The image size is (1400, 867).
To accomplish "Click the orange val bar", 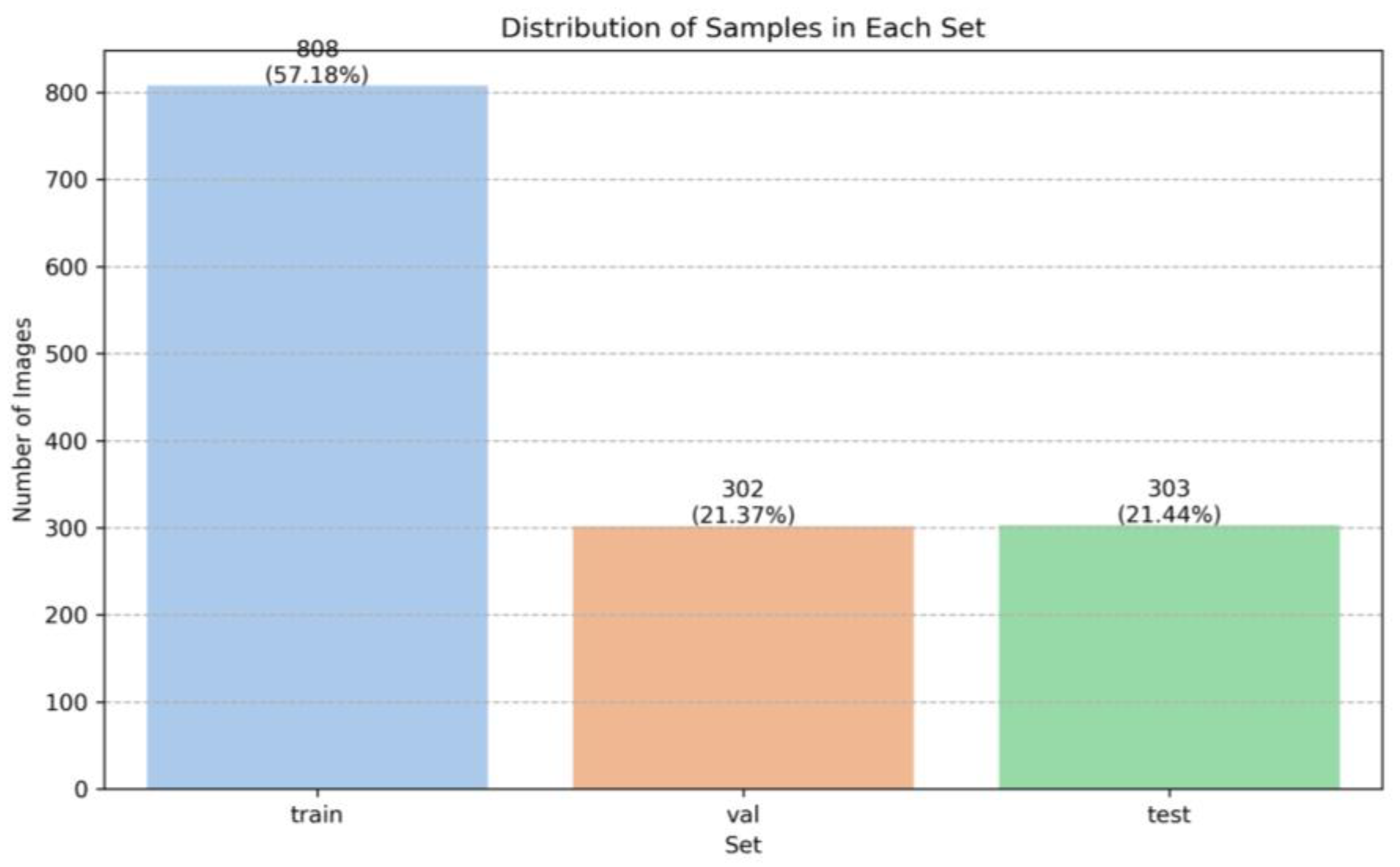I will pos(743,657).
